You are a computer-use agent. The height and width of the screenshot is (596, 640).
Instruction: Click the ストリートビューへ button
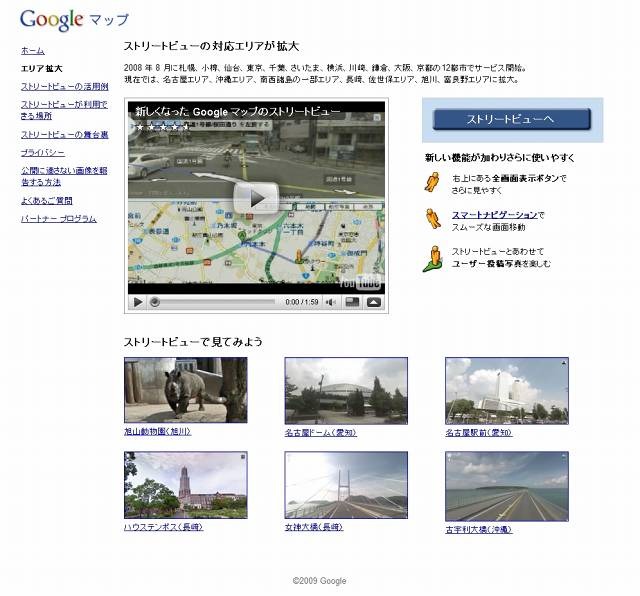point(511,119)
